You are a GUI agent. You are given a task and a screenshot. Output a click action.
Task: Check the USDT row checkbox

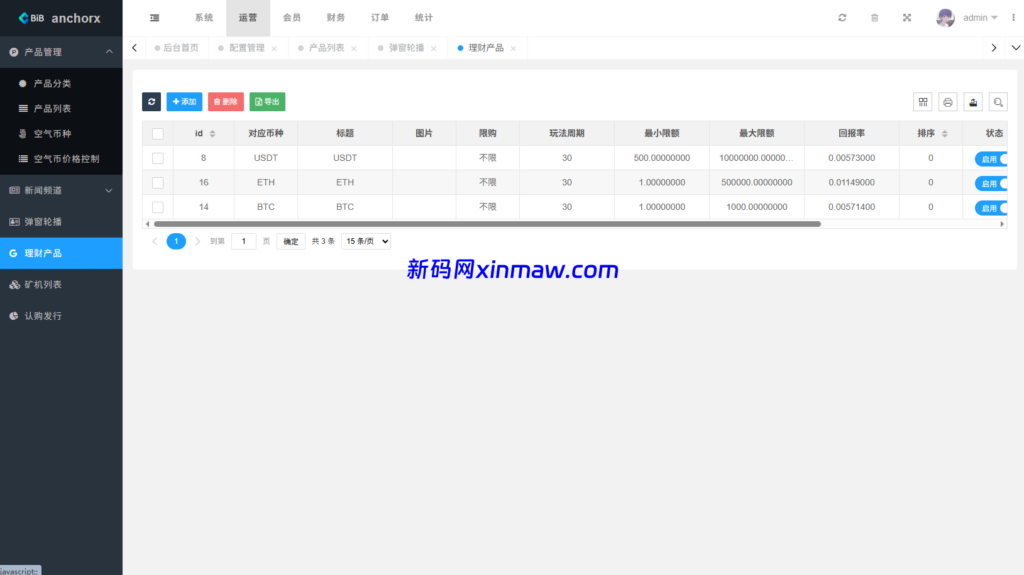pyautogui.click(x=158, y=158)
